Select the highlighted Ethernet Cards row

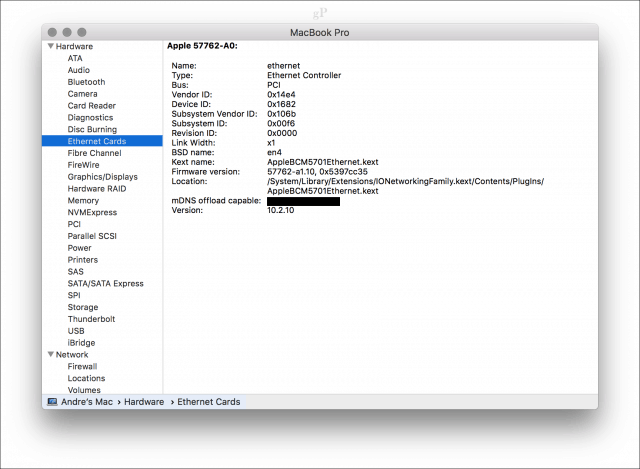point(102,141)
